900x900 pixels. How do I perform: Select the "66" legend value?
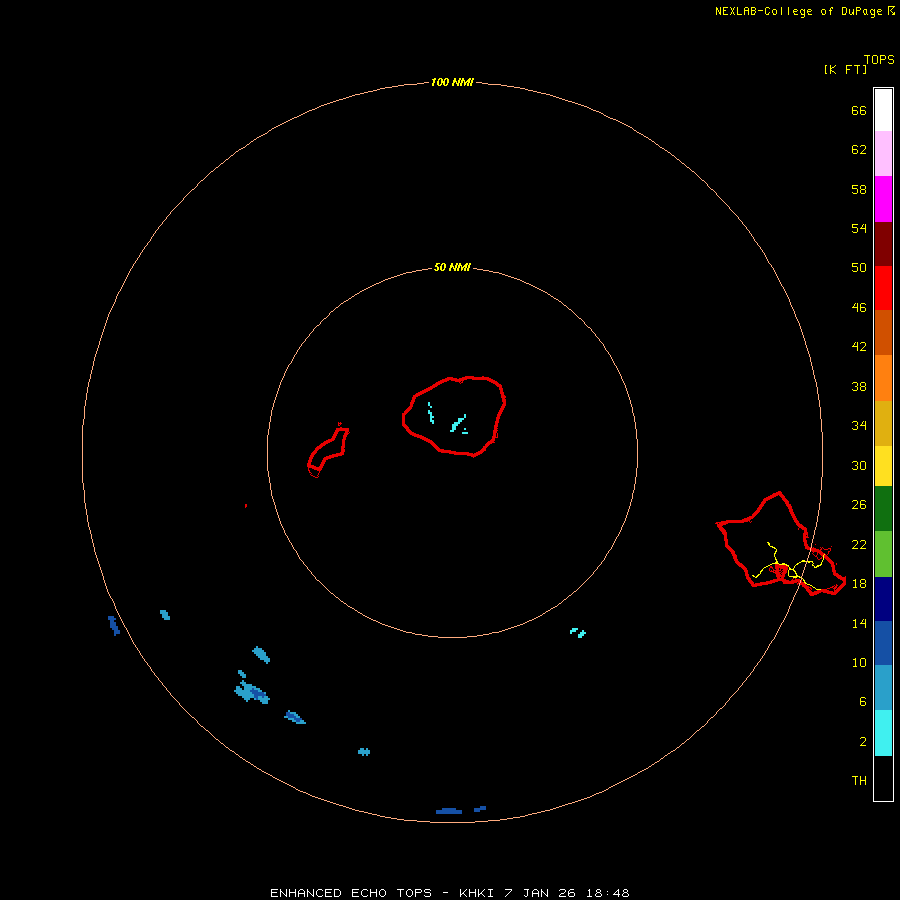859,110
